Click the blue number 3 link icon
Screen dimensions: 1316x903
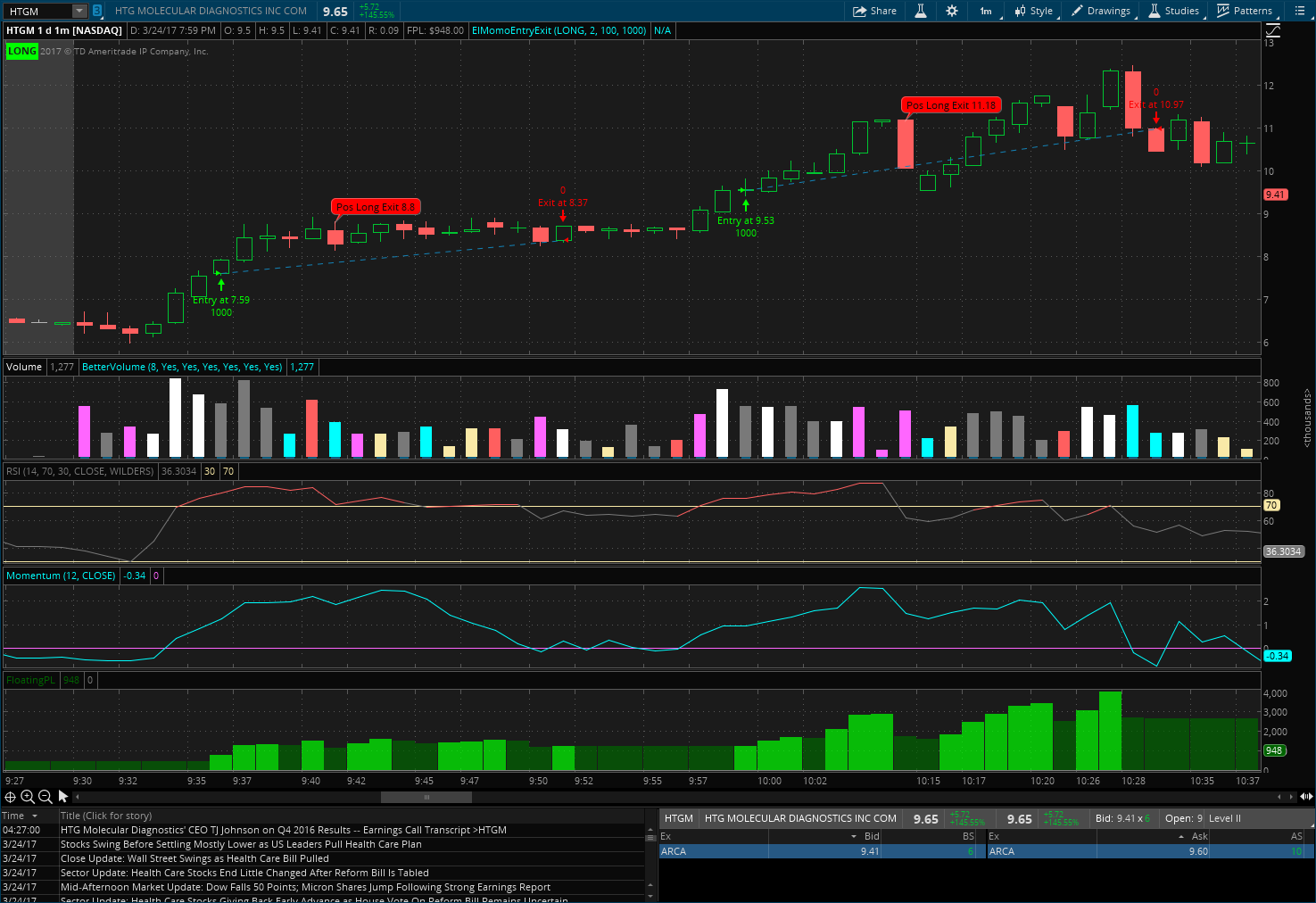pyautogui.click(x=96, y=11)
